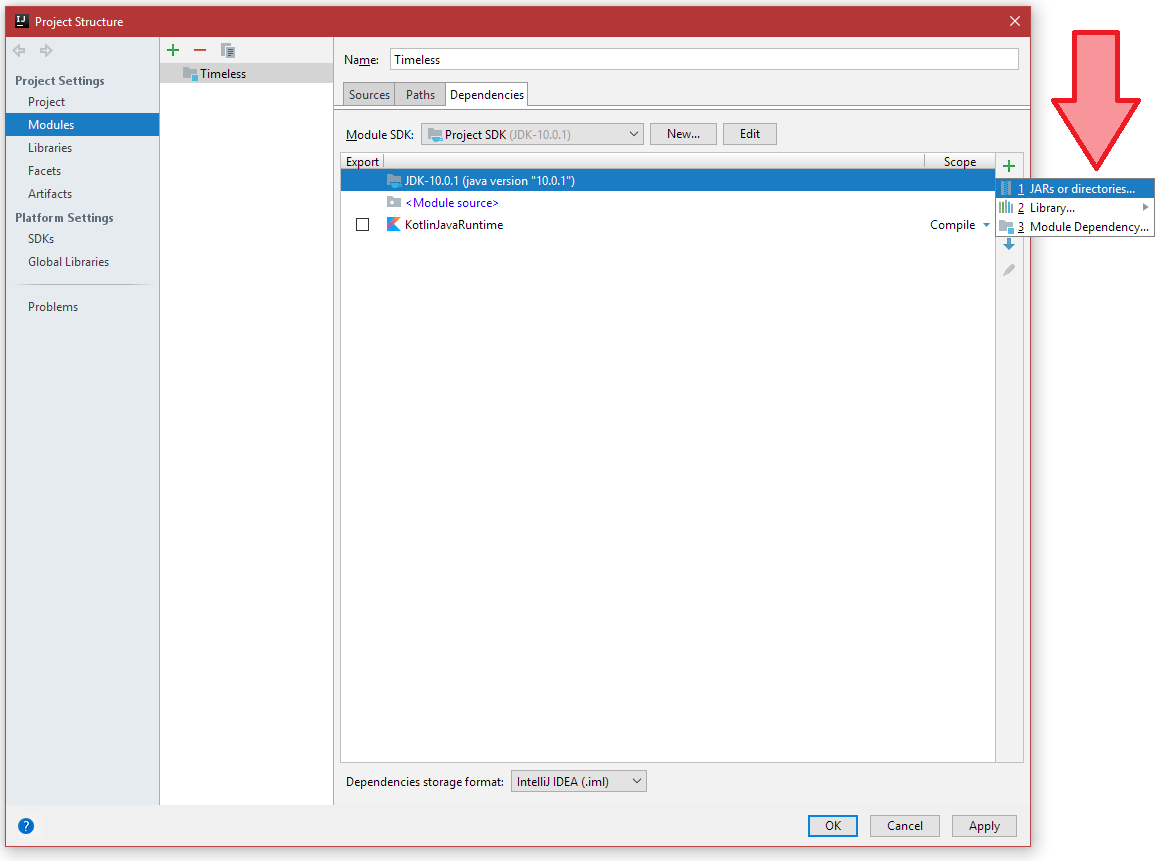The image size is (1162, 861).
Task: Click the module Name input field
Action: (x=704, y=59)
